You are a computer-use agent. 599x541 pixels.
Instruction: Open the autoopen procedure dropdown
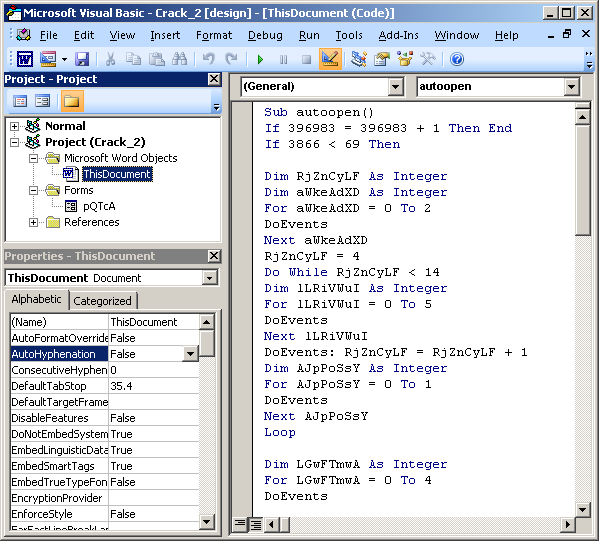(571, 87)
